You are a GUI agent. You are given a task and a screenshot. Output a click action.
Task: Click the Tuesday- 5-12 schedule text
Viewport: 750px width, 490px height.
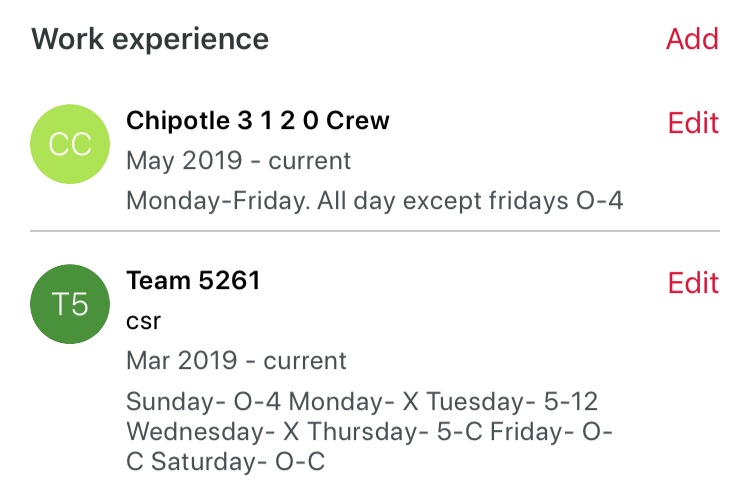[x=512, y=402]
